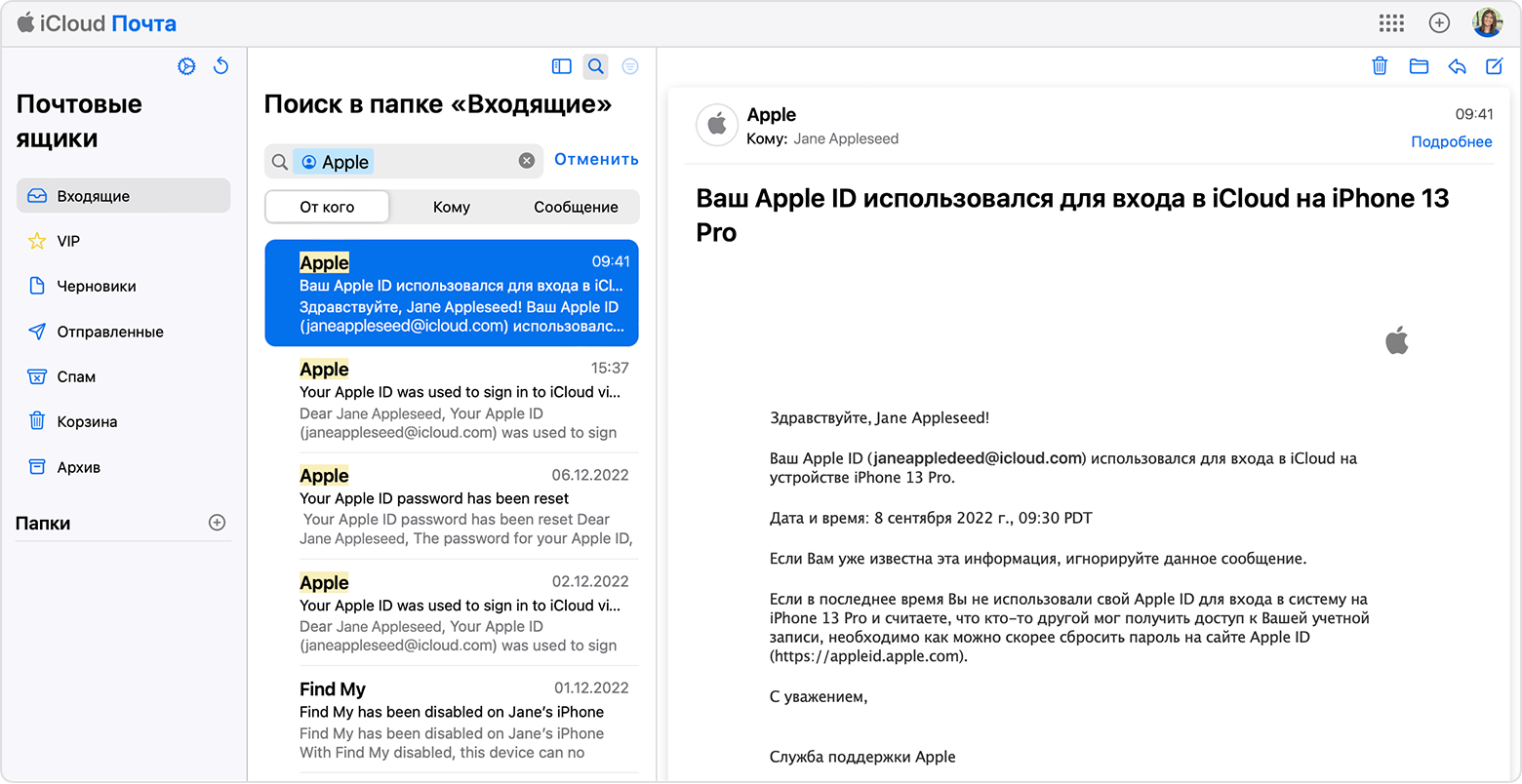
Task: Toggle the sidebar layout icon
Action: pyautogui.click(x=561, y=66)
